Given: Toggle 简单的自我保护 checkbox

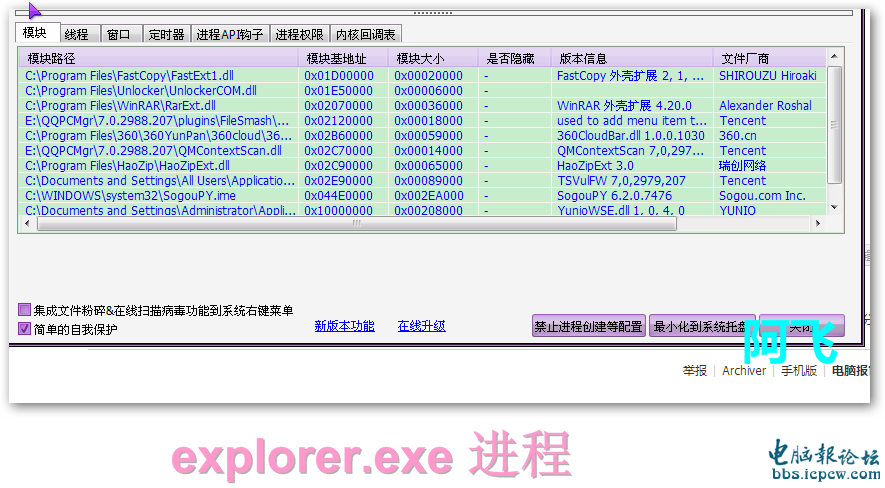Looking at the screenshot, I should (x=24, y=328).
